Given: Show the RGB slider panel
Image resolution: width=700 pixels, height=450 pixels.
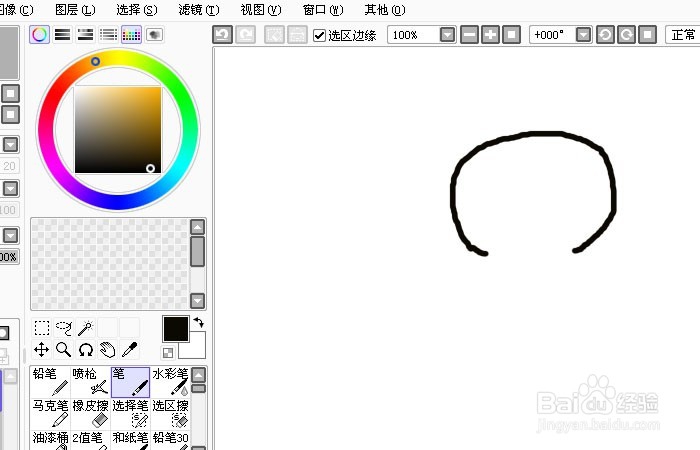Looking at the screenshot, I should pyautogui.click(x=62, y=34).
